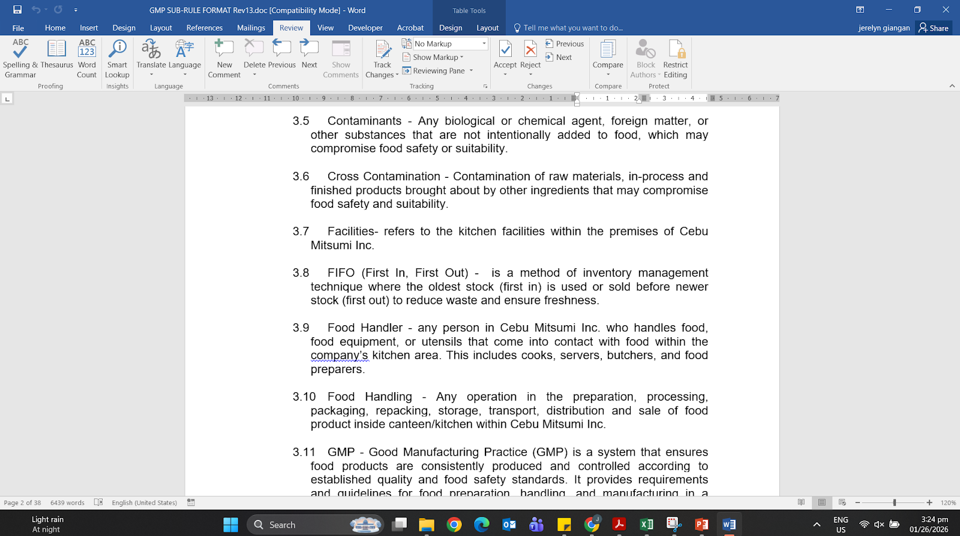Click the tab selector at ruler corner
The image size is (960, 536).
[7, 98]
